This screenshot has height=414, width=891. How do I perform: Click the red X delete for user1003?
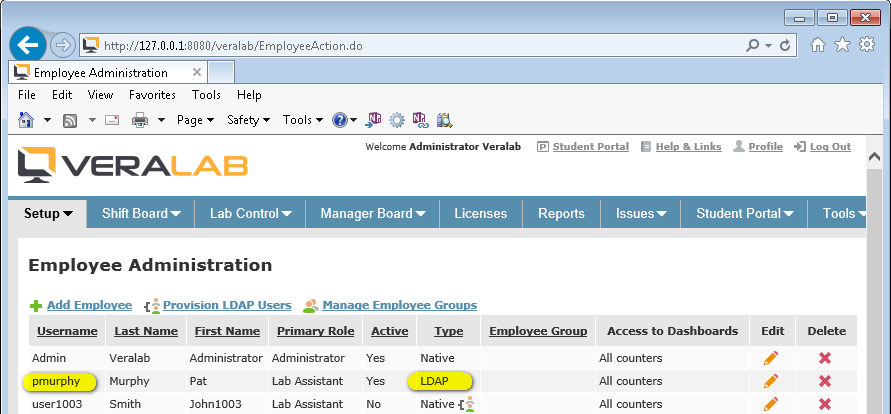point(825,404)
